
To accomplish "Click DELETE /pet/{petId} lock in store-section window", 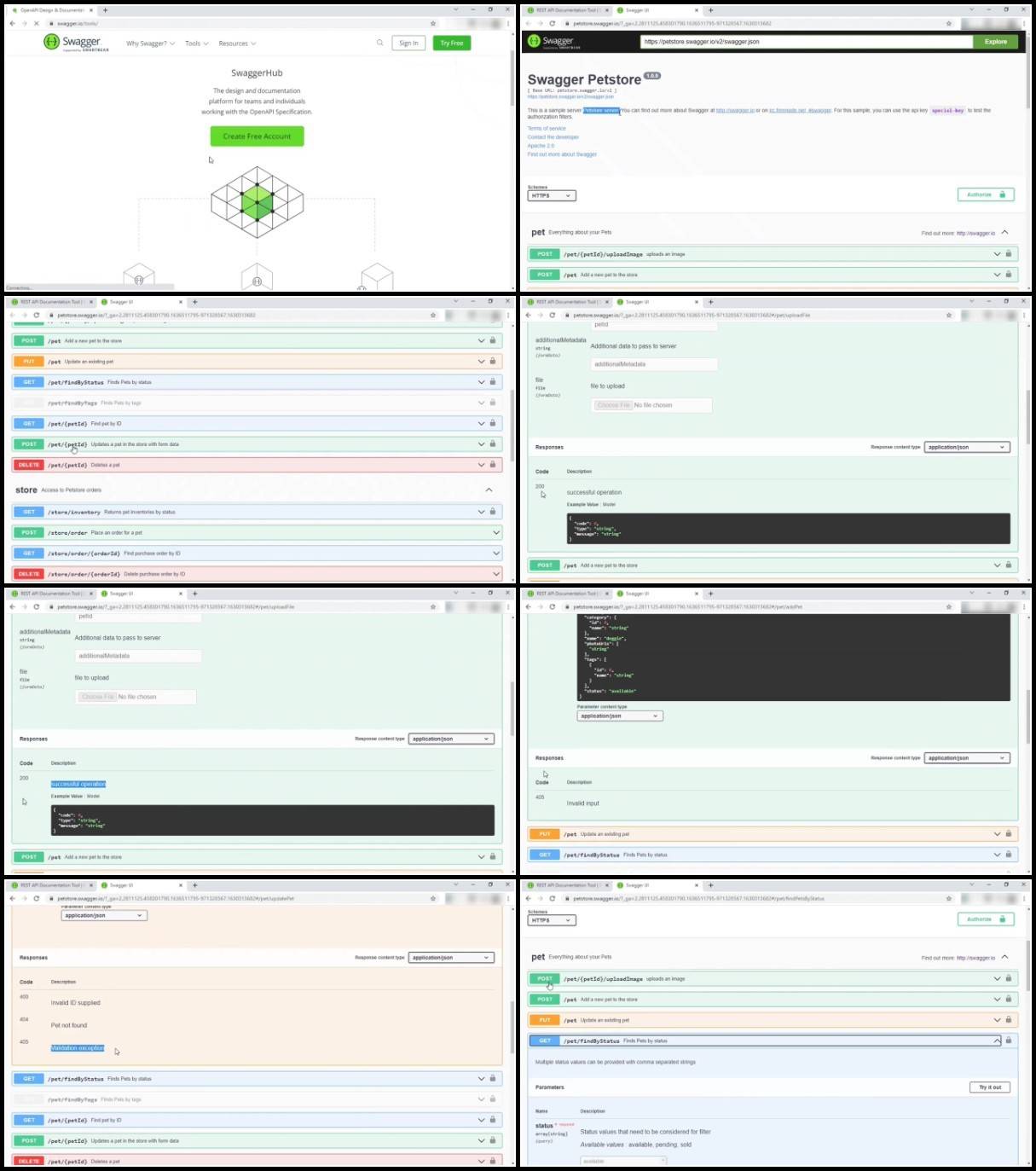I will point(493,464).
